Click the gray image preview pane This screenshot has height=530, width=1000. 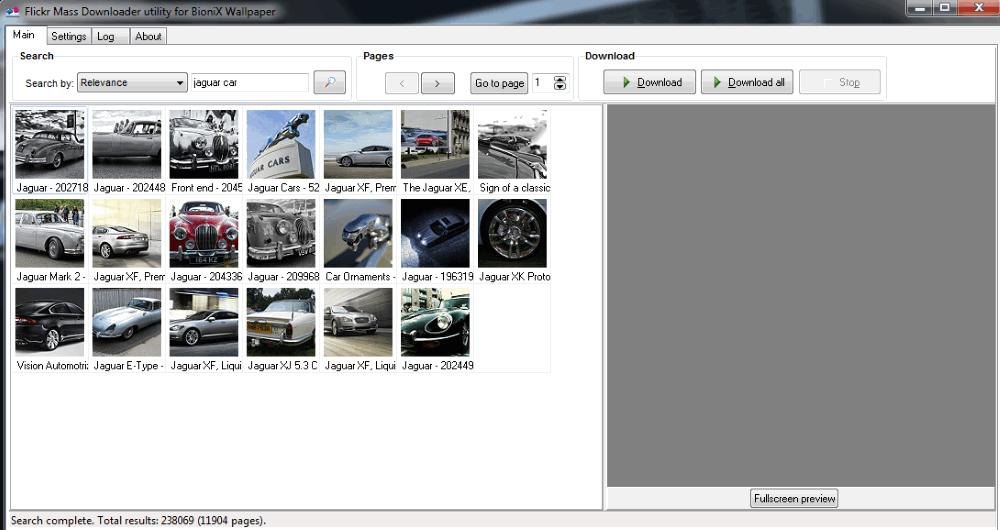click(x=801, y=296)
